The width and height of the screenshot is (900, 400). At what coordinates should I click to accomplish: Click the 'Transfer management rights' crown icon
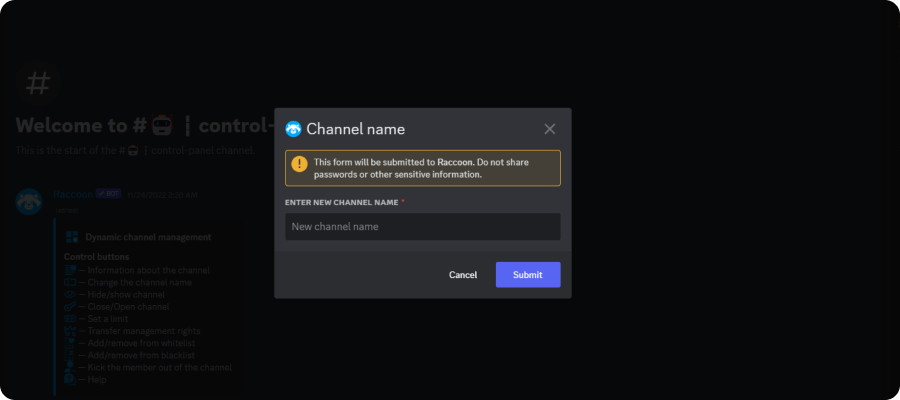coord(70,331)
